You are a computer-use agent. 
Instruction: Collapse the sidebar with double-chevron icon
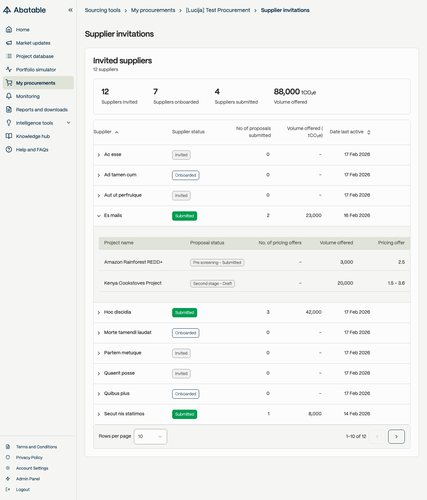(x=70, y=10)
